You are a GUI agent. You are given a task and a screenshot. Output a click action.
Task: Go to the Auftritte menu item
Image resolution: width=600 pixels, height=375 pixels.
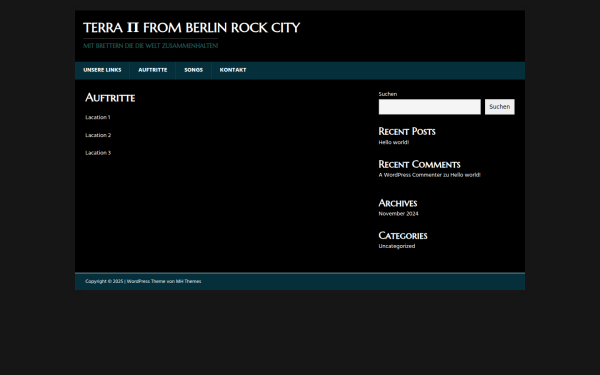pyautogui.click(x=153, y=70)
